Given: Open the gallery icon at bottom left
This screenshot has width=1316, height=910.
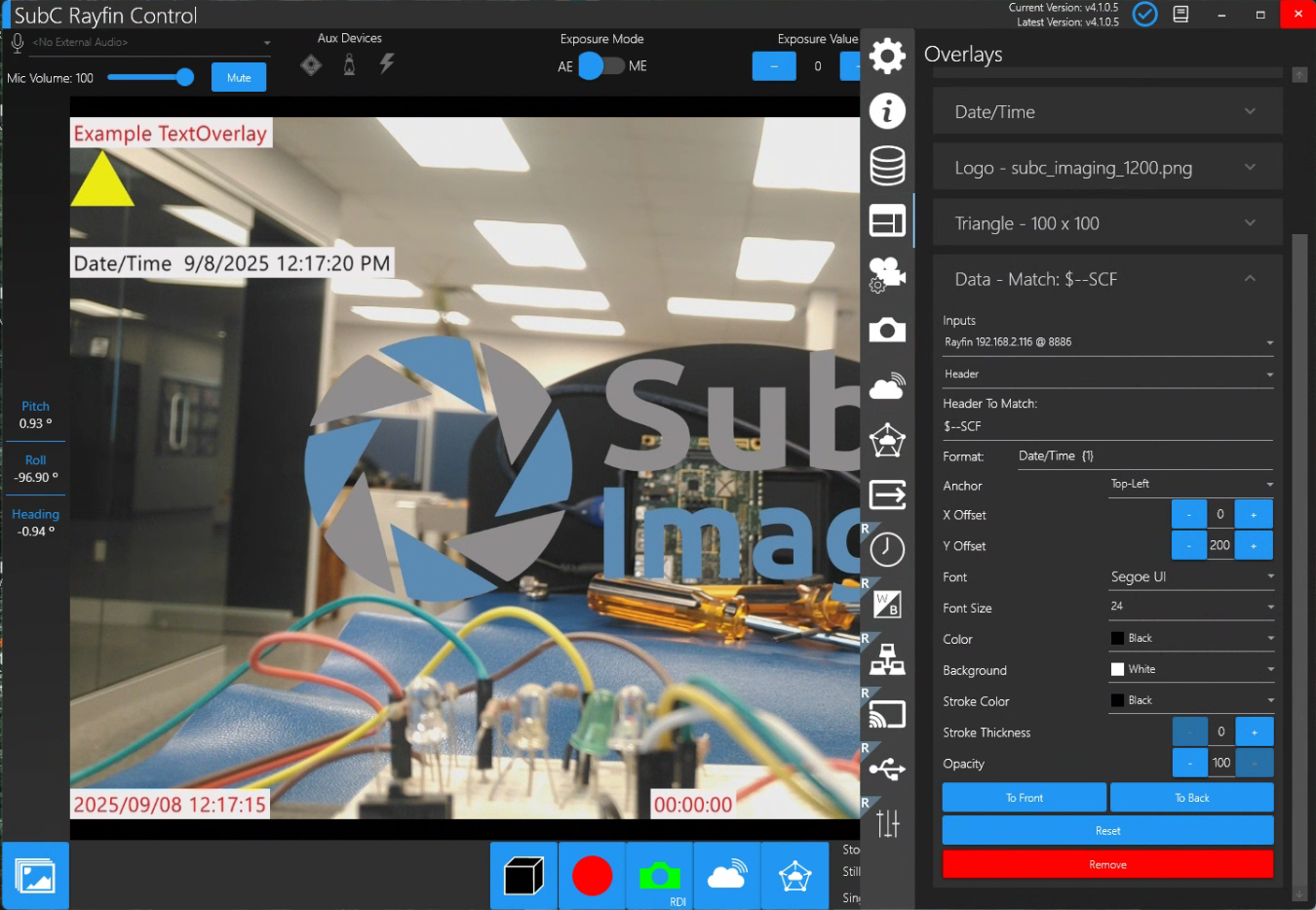Looking at the screenshot, I should [36, 876].
